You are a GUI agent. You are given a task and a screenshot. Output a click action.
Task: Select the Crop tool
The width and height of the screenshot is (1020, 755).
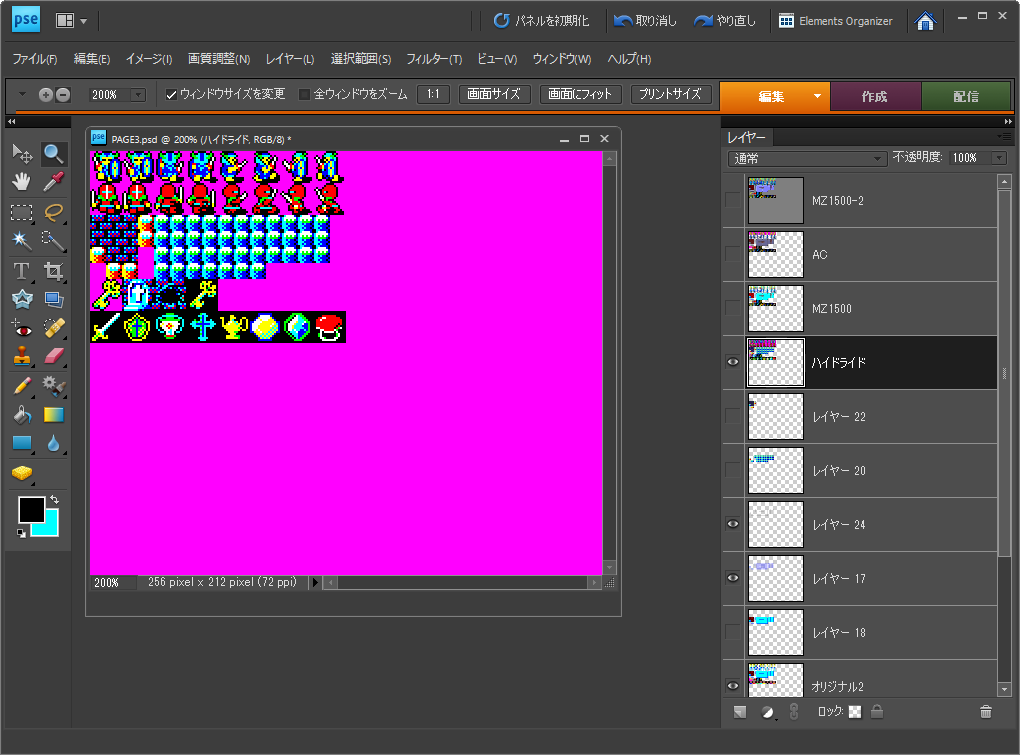[53, 271]
